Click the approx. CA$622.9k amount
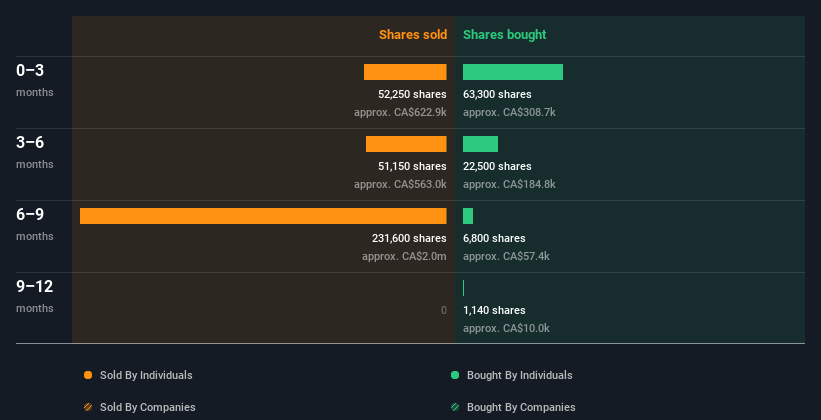The image size is (821, 420). [400, 112]
